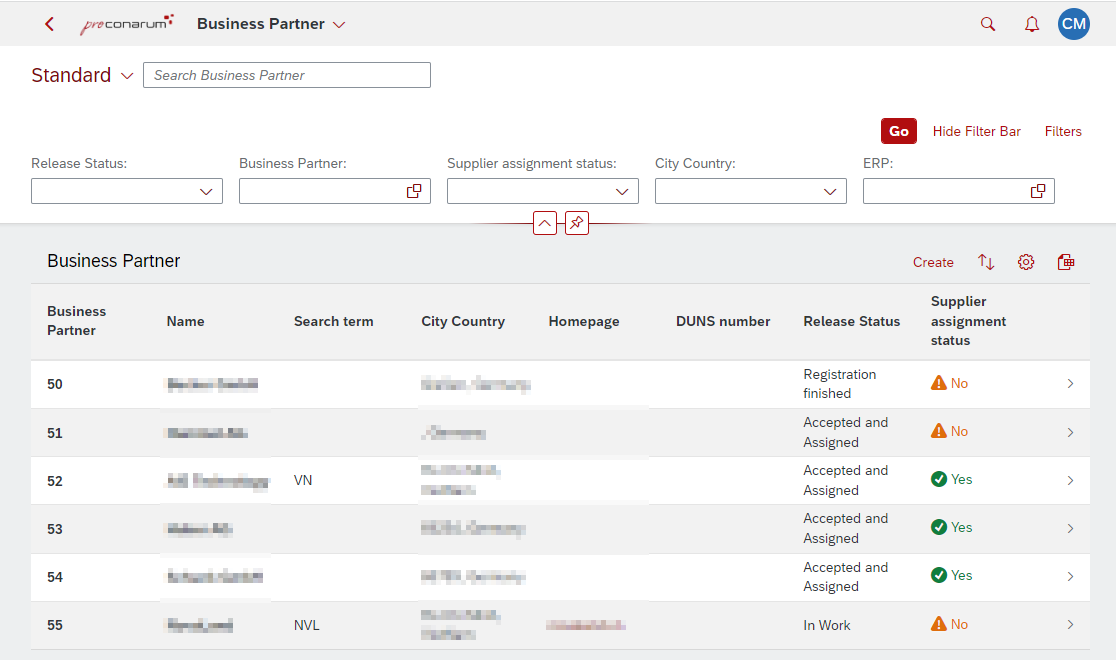
Task: Open the Standard view selector
Action: coord(82,75)
